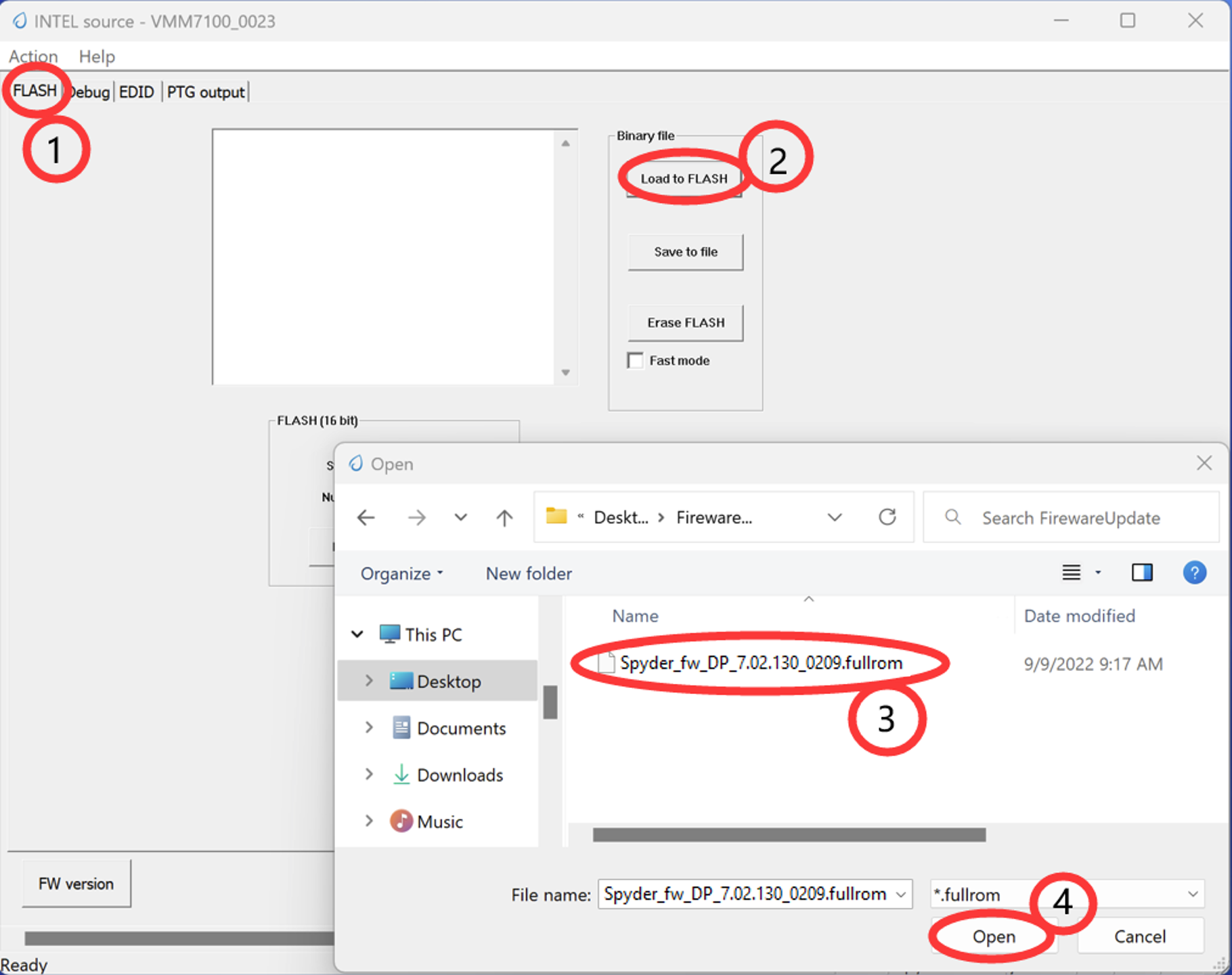Click the list view layout icon
Screen dimensions: 1232x975
click(x=1070, y=573)
